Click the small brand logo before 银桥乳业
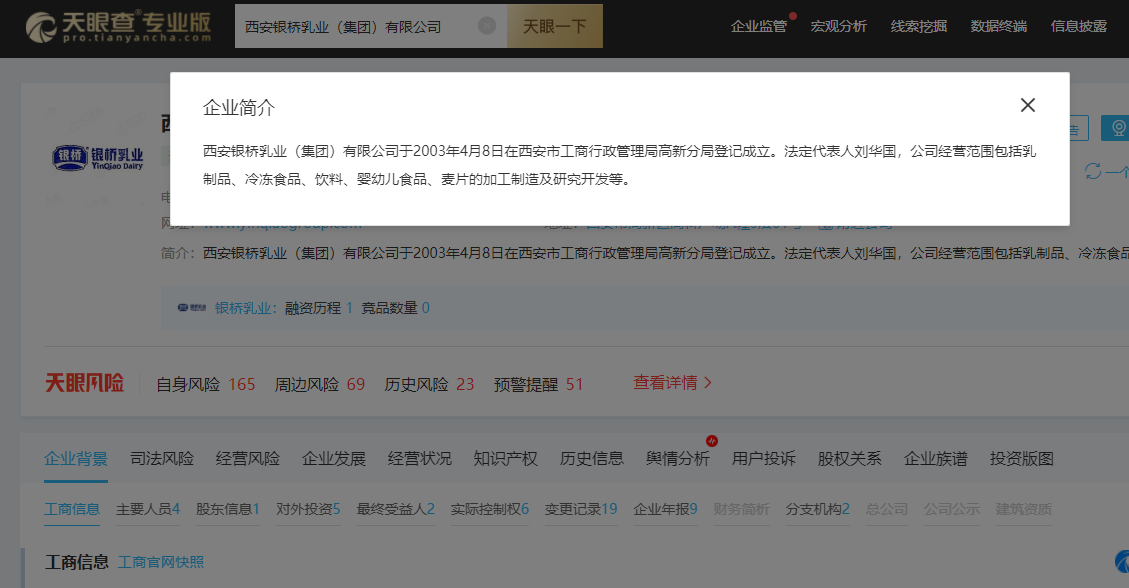Viewport: 1129px width, 588px height. pyautogui.click(x=192, y=308)
